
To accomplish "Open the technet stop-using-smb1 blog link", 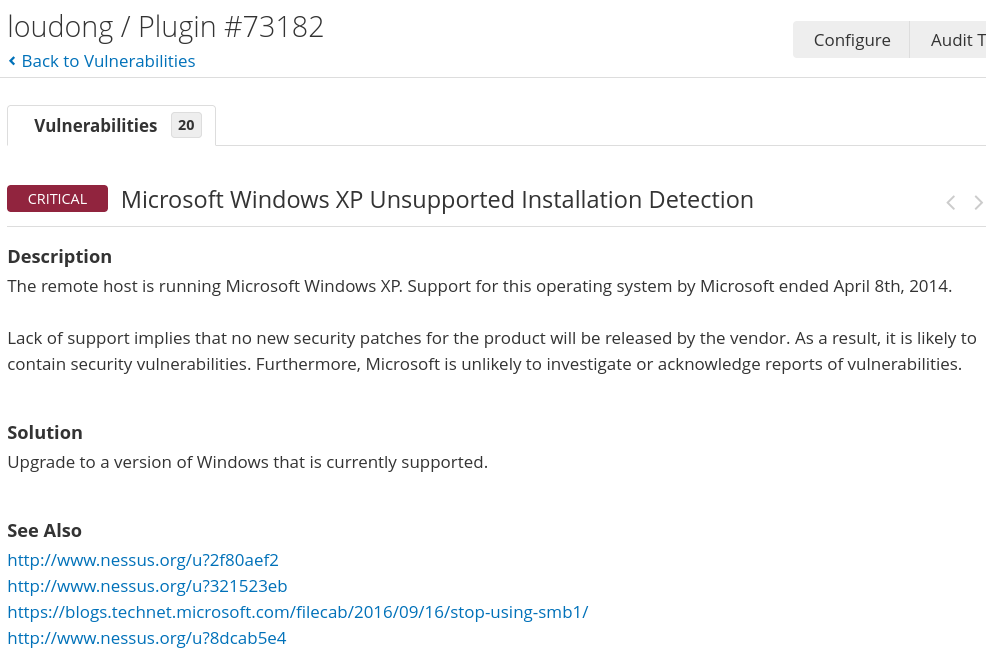I will pos(297,612).
